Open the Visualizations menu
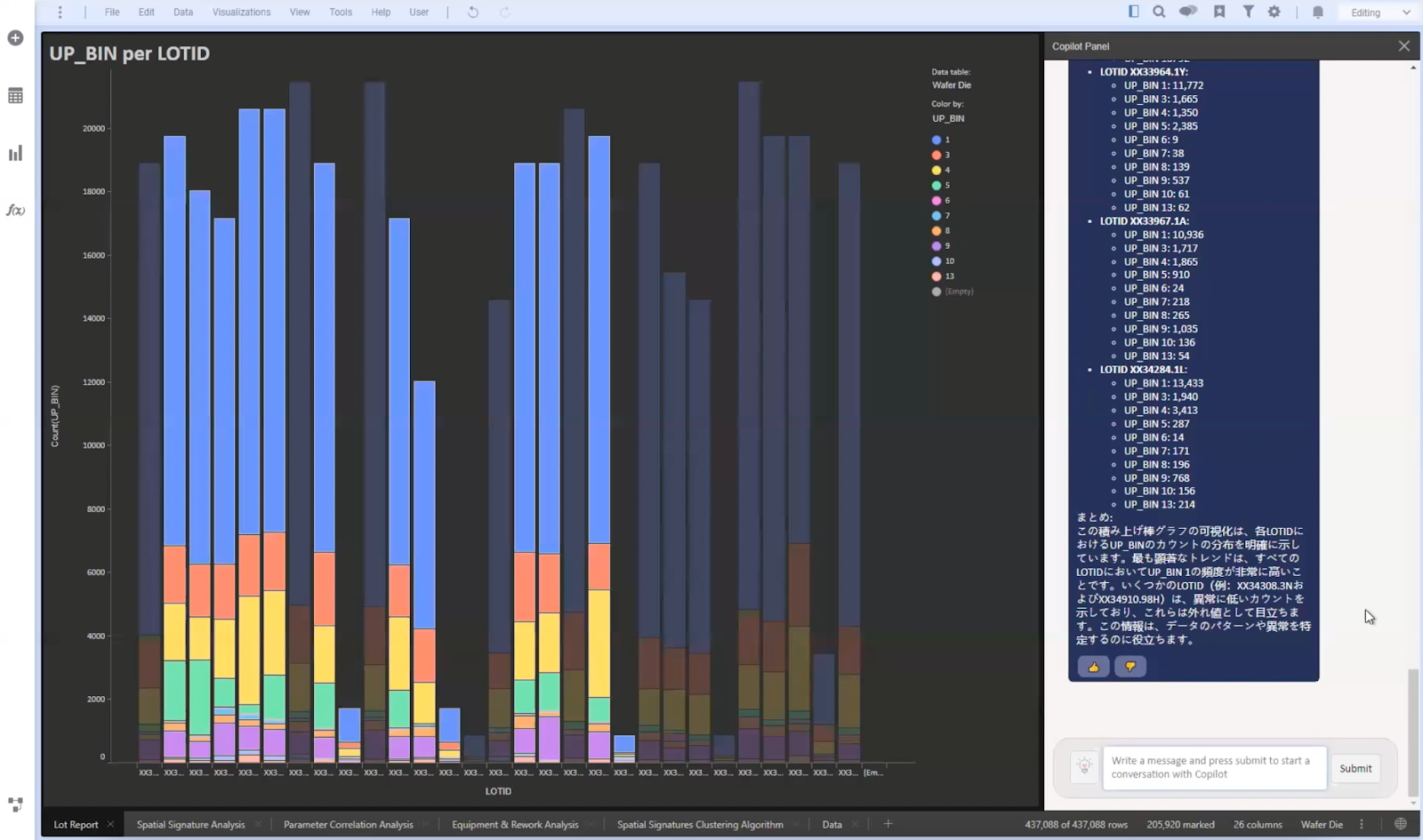The height and width of the screenshot is (840, 1423). tap(241, 12)
